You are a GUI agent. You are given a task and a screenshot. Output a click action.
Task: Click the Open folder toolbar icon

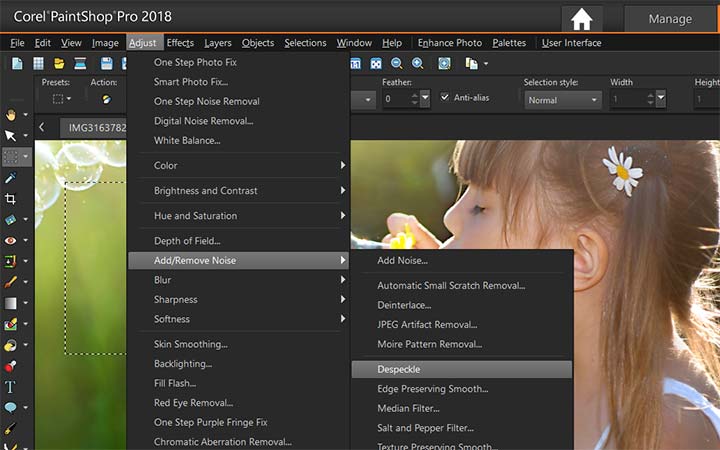[x=59, y=63]
